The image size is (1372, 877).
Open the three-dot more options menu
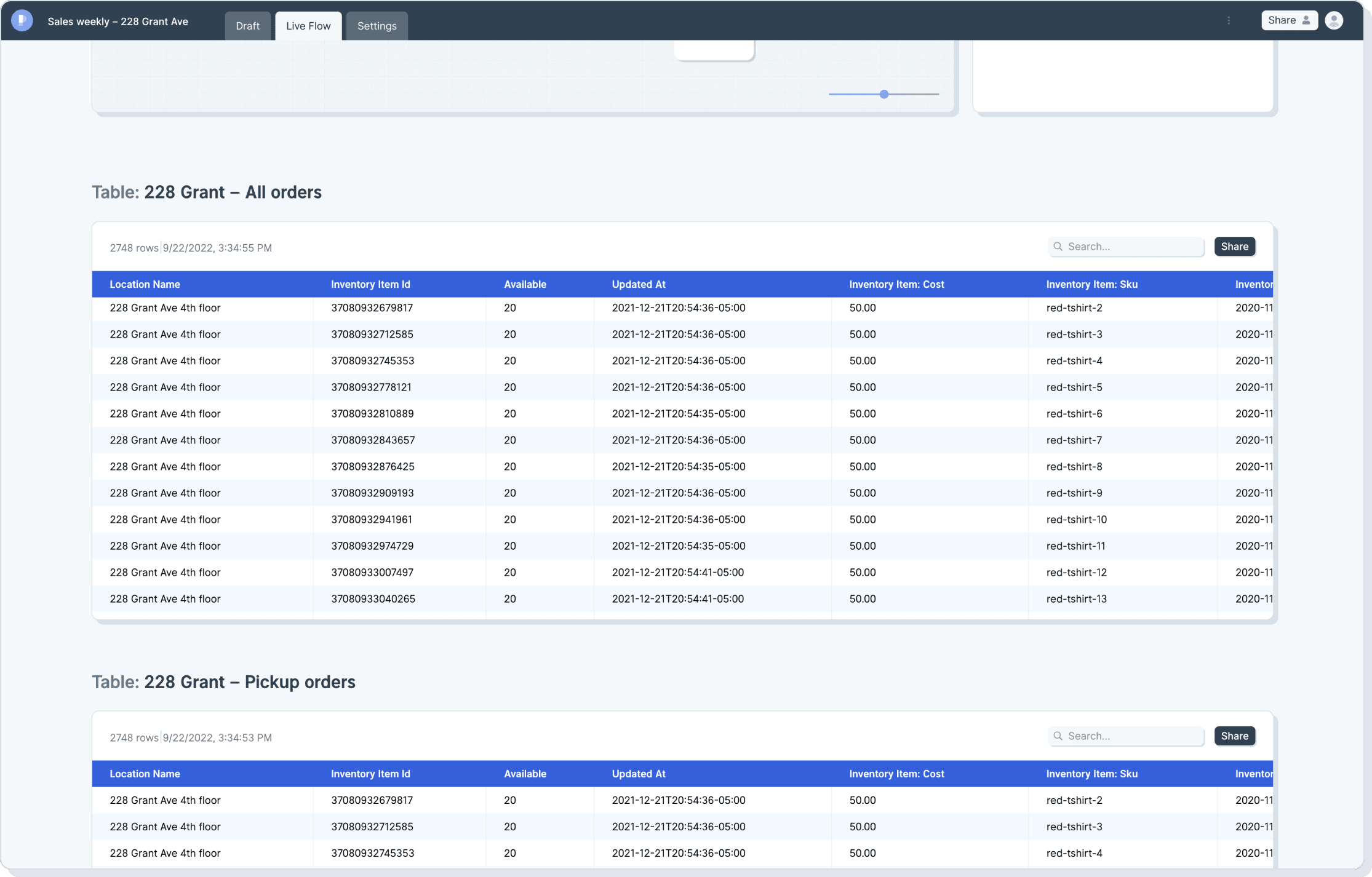click(1229, 20)
